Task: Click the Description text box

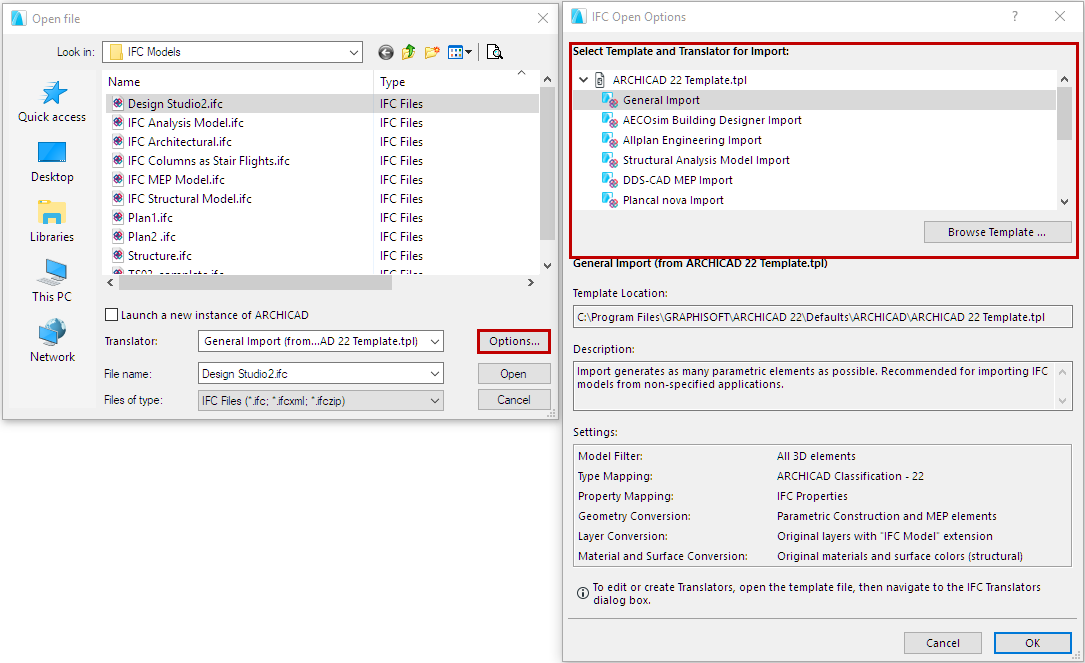Action: pyautogui.click(x=823, y=385)
